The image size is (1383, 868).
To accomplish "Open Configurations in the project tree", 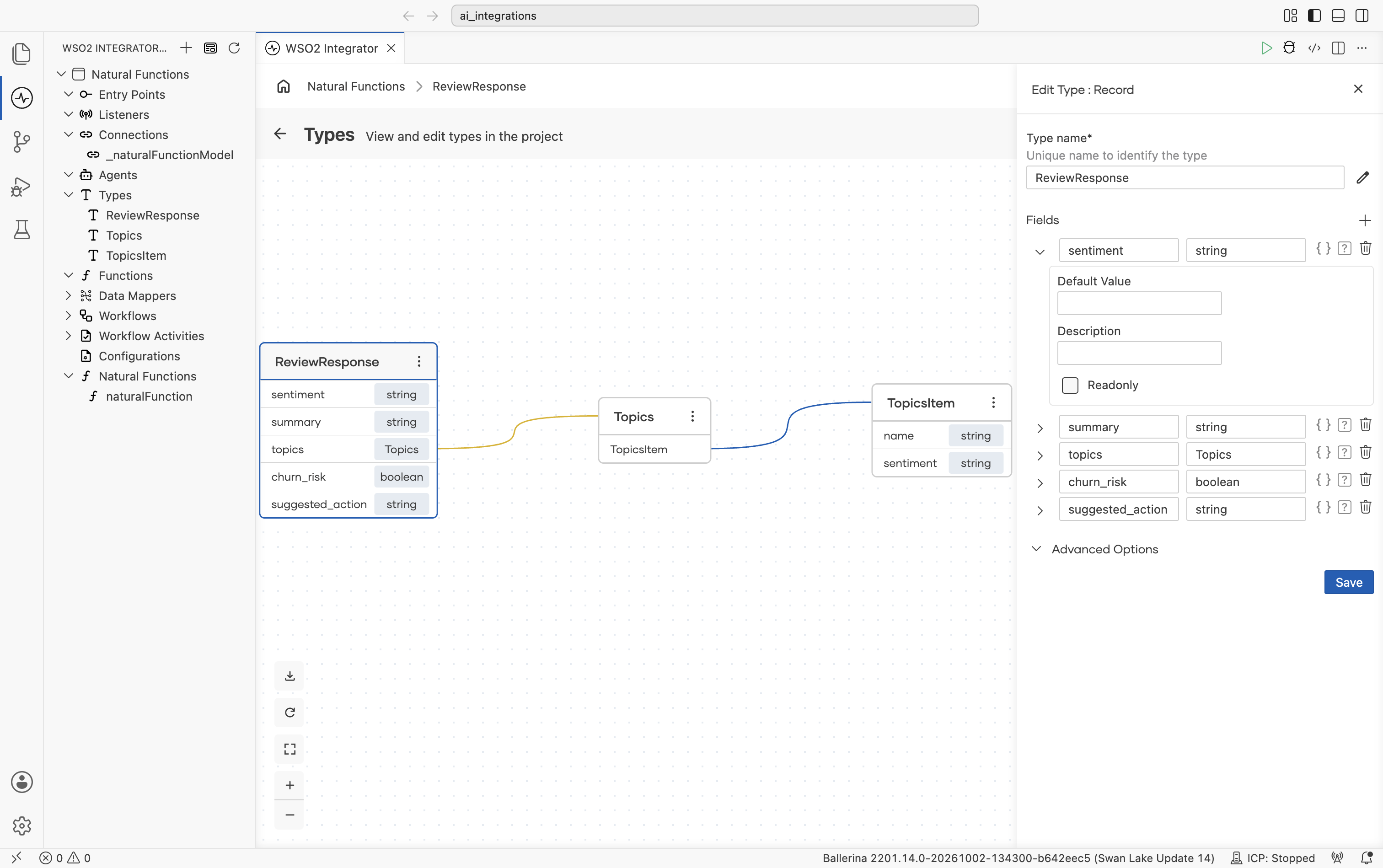I will [x=139, y=356].
